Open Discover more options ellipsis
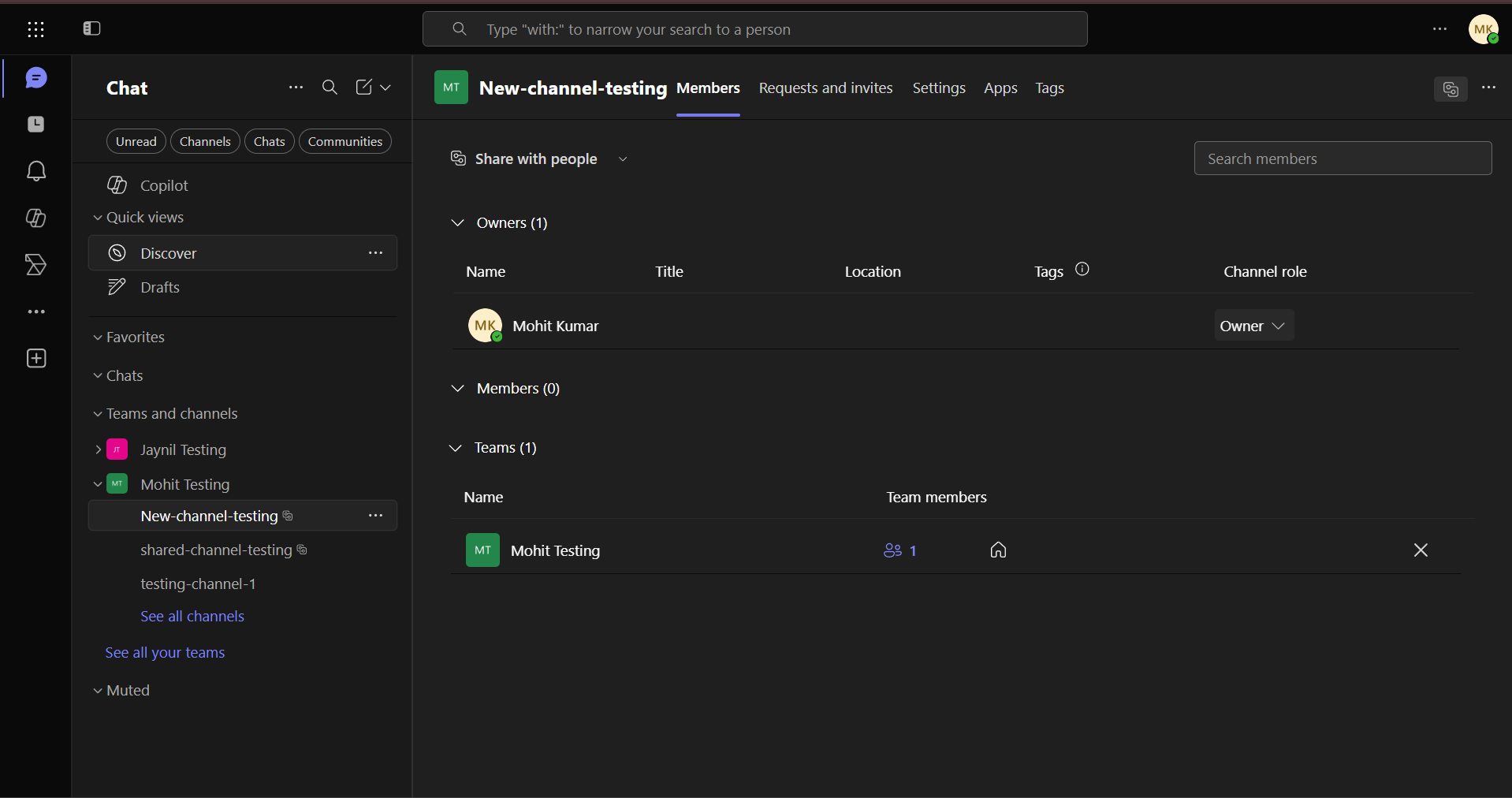1512x798 pixels. [x=376, y=253]
